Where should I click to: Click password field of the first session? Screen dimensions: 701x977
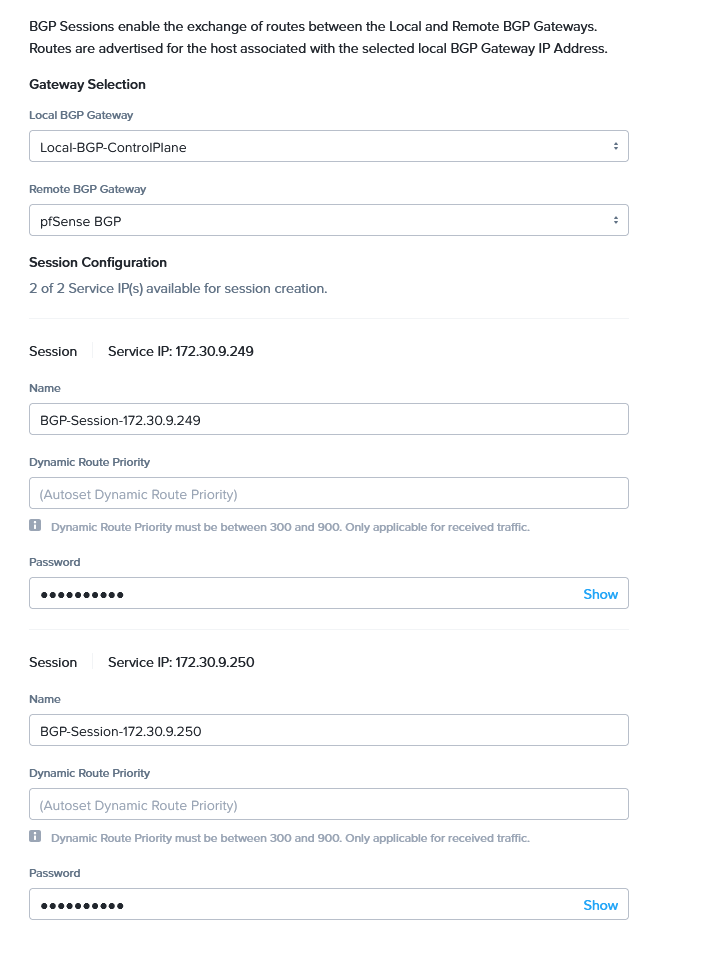[x=300, y=594]
